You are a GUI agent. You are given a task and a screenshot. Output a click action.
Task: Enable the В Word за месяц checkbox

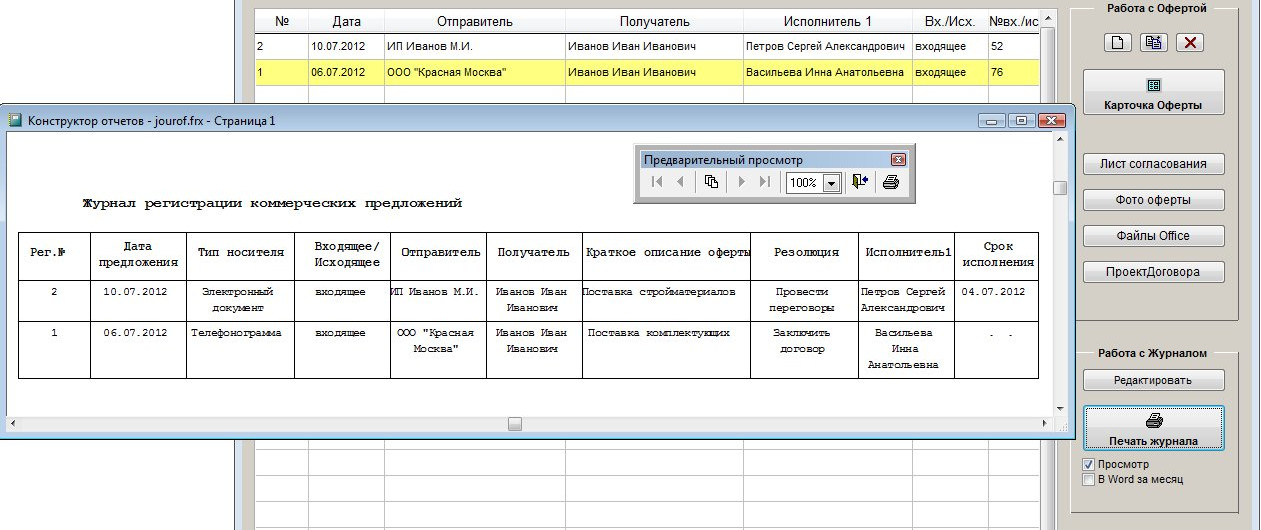pyautogui.click(x=1090, y=480)
